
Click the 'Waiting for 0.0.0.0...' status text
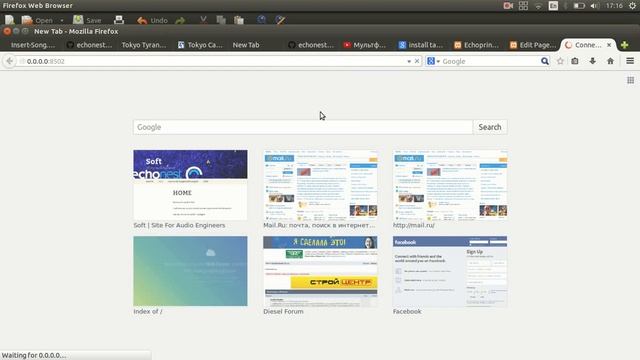pyautogui.click(x=34, y=356)
